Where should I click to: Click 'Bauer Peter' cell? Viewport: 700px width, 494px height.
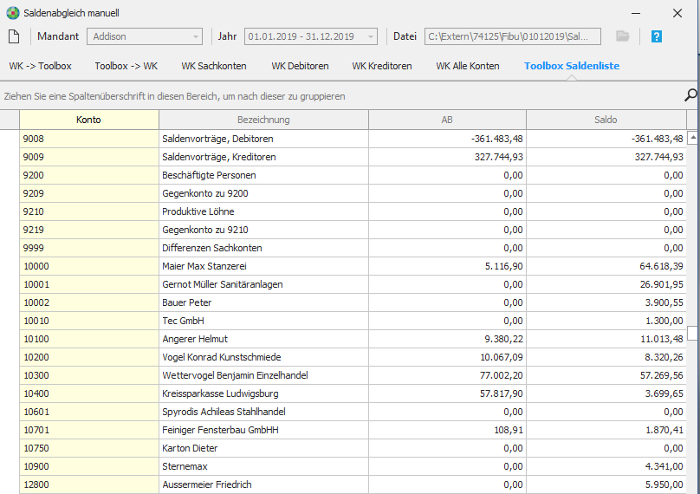[x=263, y=303]
